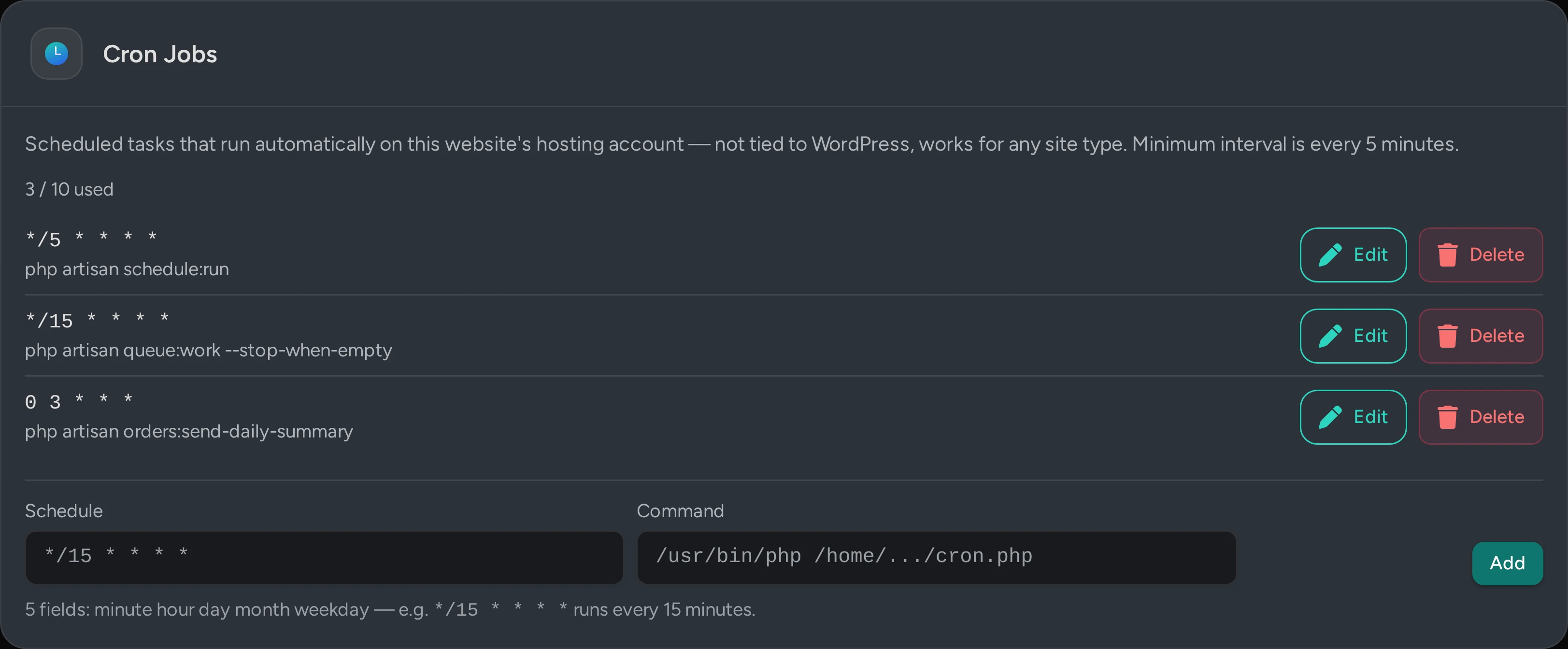Select the 'php artisan queue:work --stop-when-empty' text
This screenshot has height=649, width=1568.
pos(208,351)
